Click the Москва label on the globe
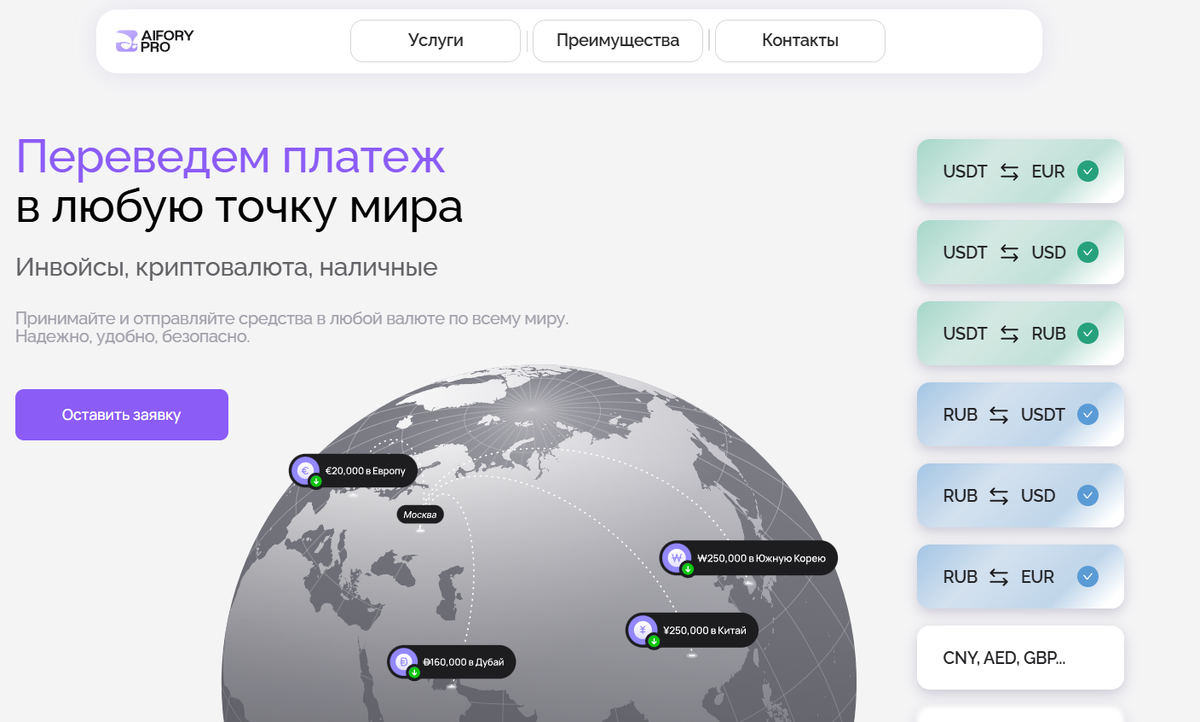Screen dimensions: 1200x722 (422, 514)
